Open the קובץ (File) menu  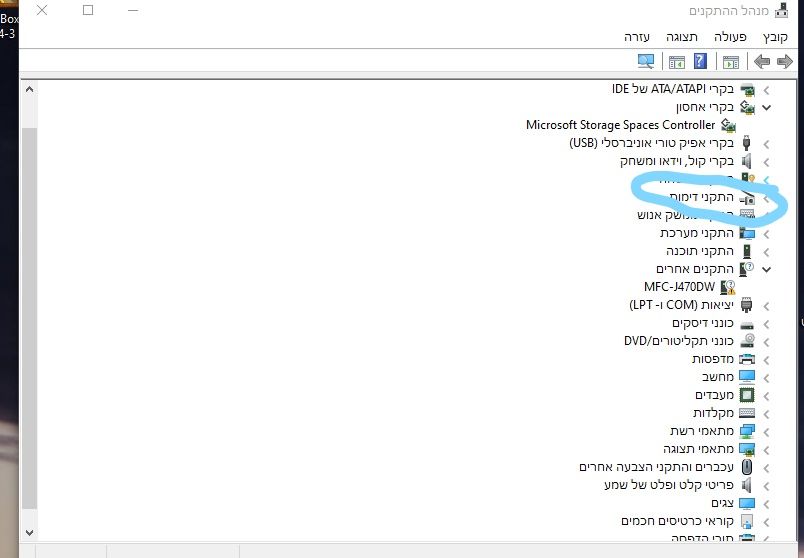coord(776,36)
